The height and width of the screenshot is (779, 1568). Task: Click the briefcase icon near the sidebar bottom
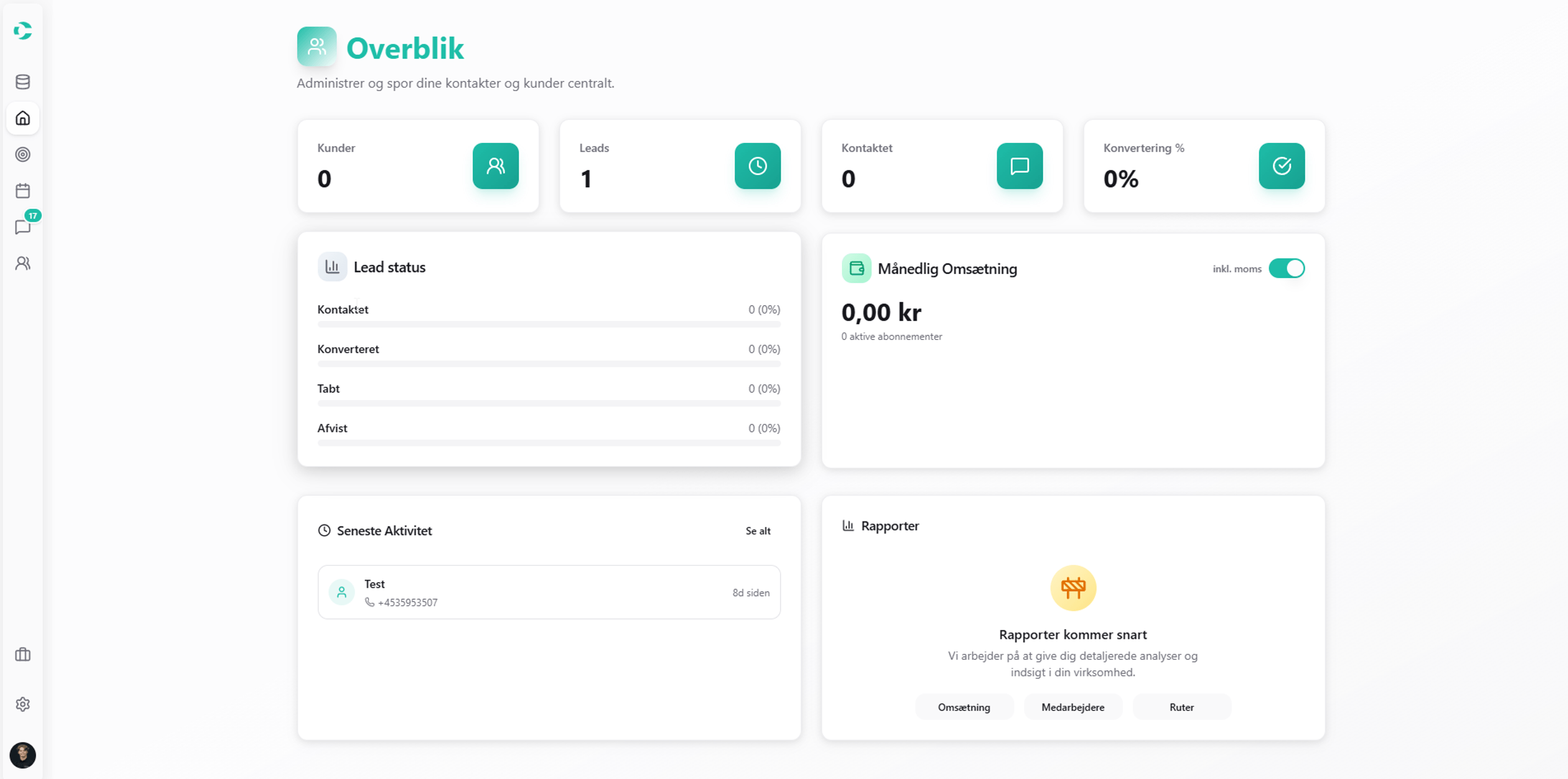23,654
